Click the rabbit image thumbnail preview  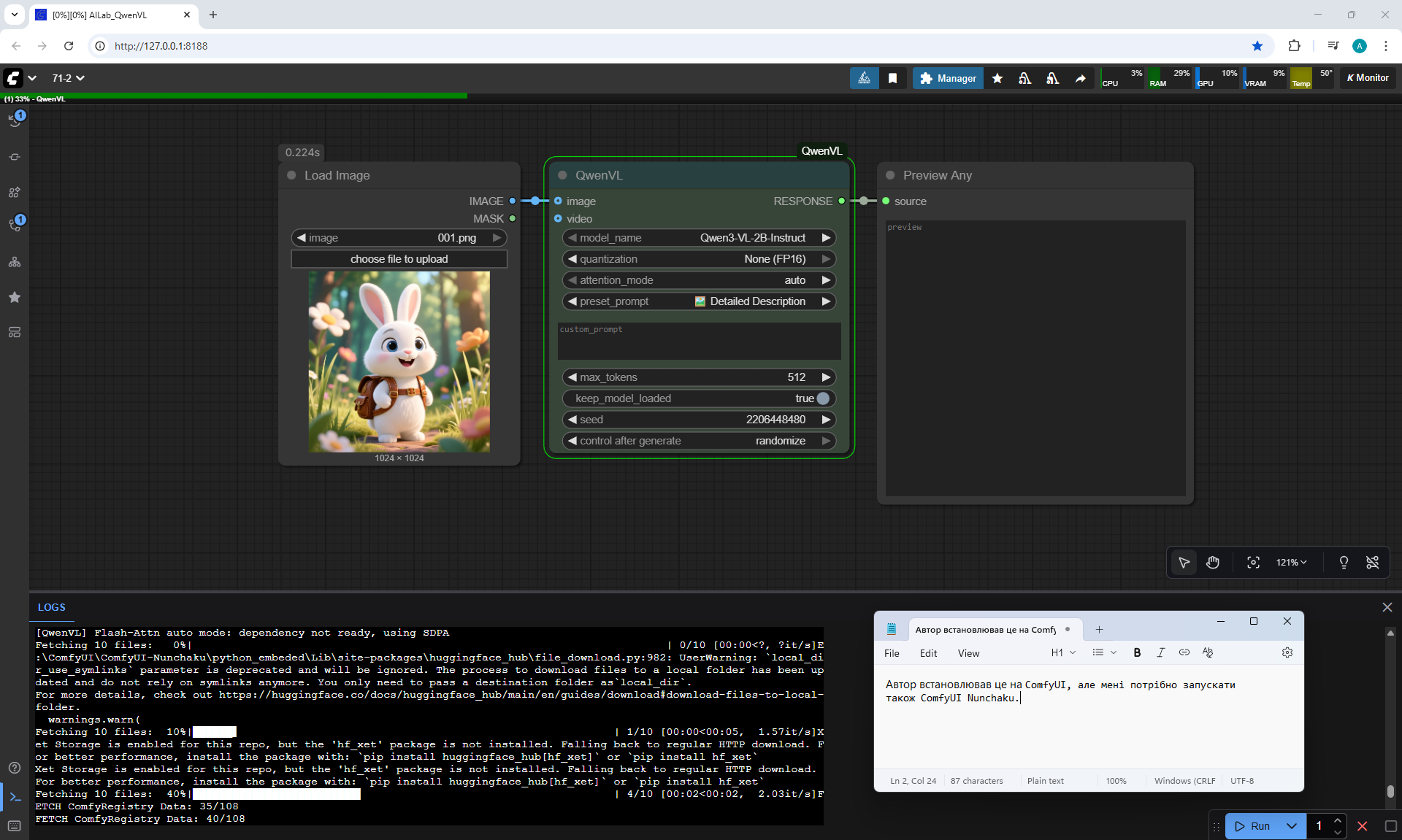click(x=399, y=361)
